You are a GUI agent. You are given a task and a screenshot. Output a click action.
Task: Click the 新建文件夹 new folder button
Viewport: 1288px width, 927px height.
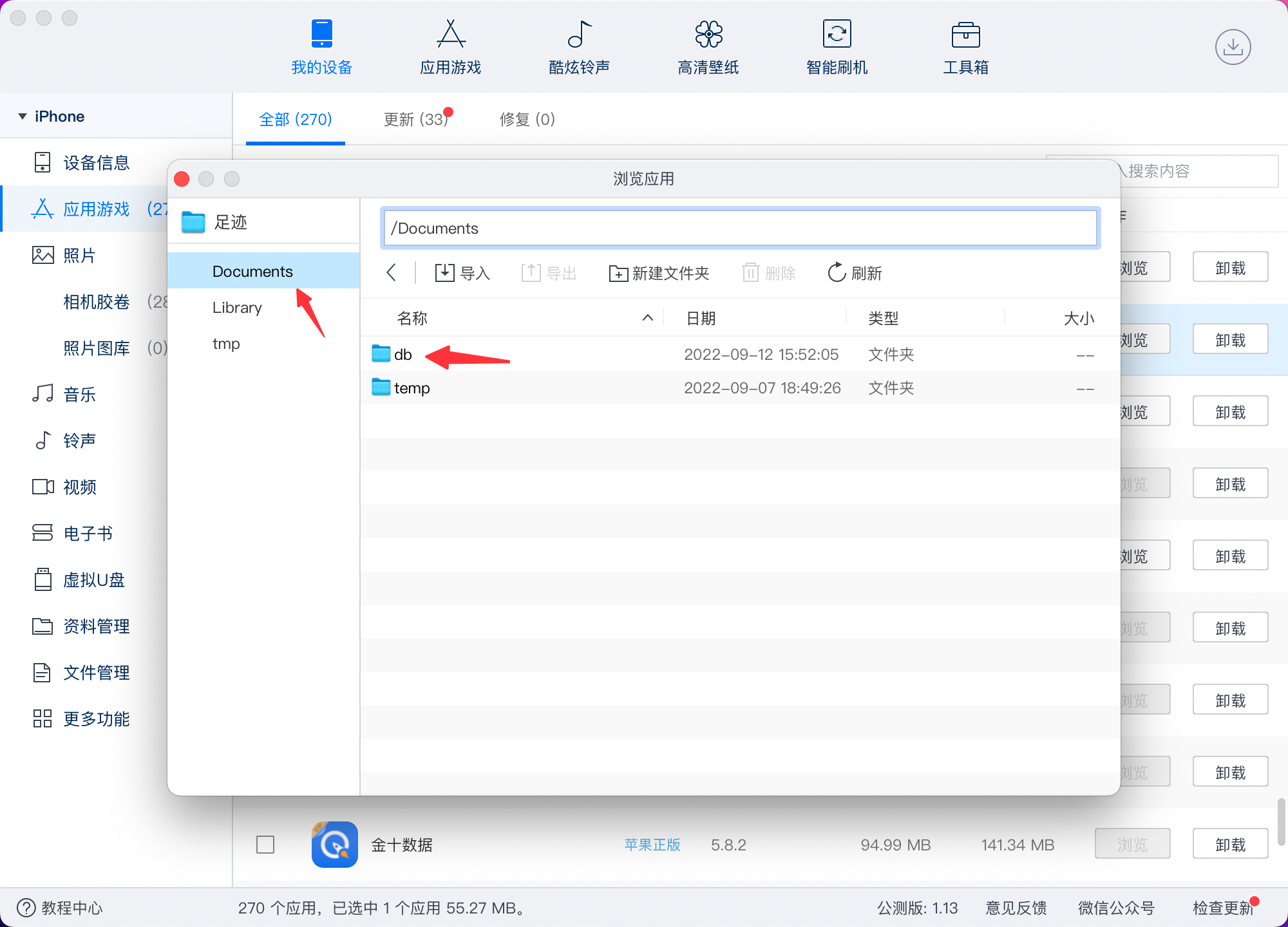click(659, 273)
